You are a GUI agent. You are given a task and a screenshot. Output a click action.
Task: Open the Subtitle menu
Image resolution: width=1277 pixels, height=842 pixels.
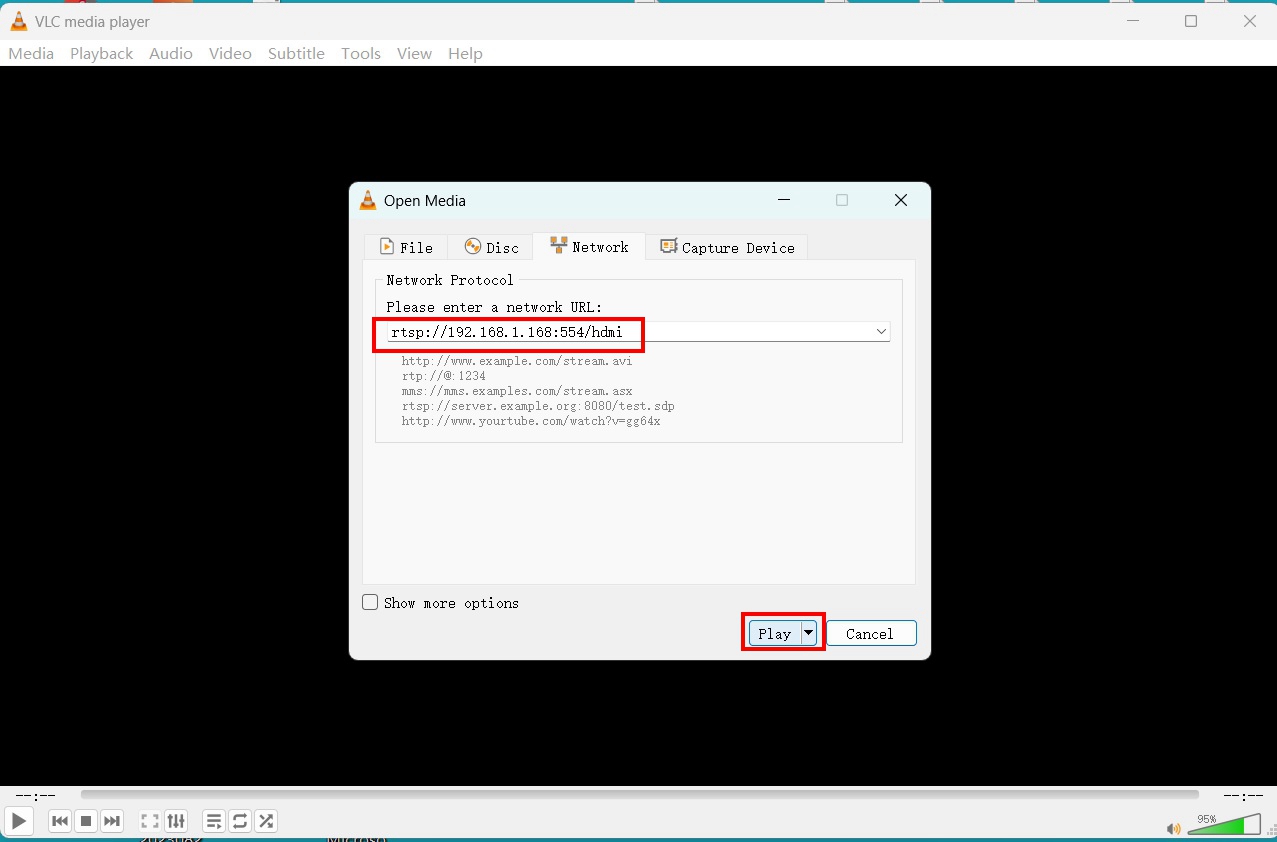(x=296, y=53)
